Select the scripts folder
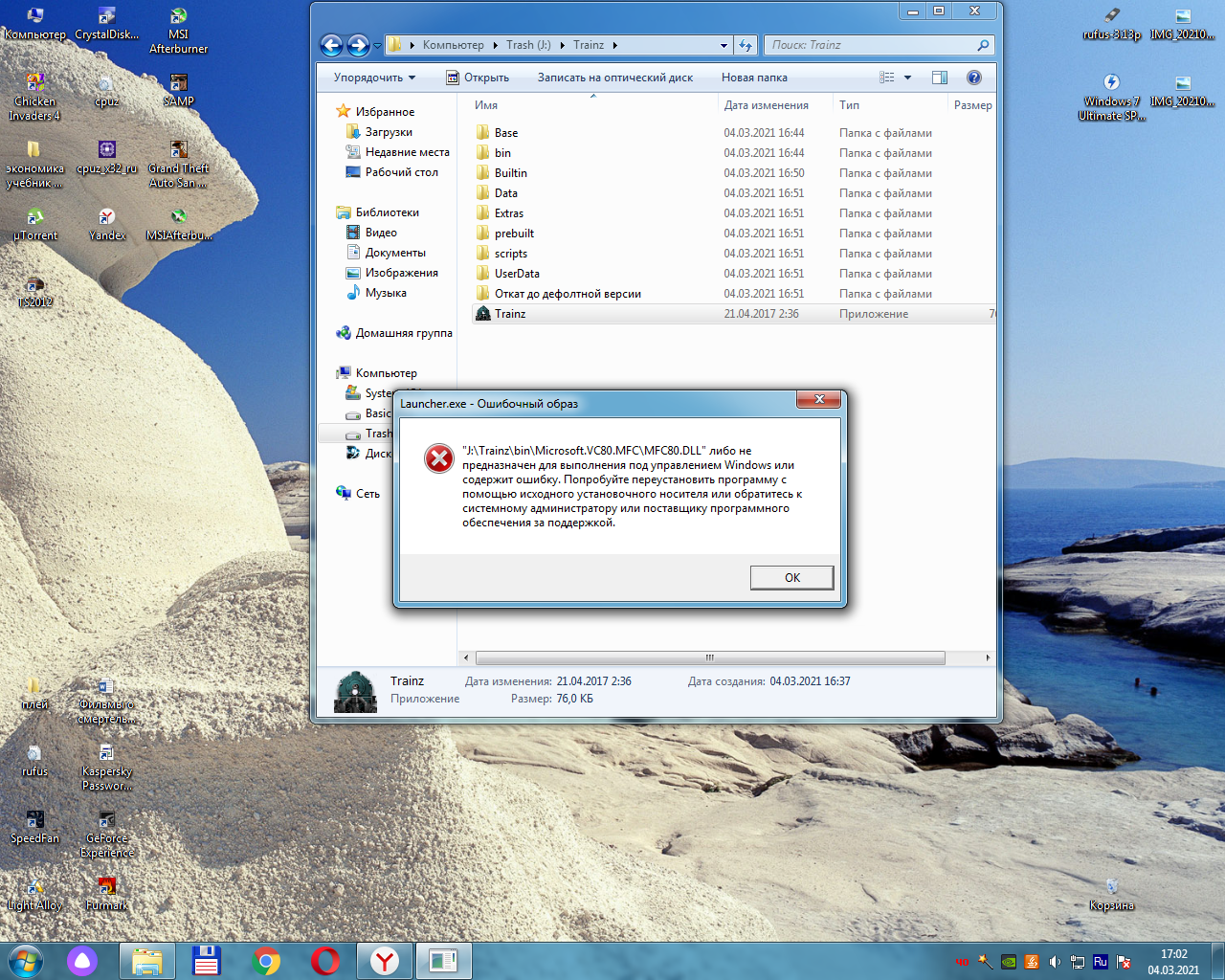Screen dimensions: 1225x980 [x=510, y=254]
